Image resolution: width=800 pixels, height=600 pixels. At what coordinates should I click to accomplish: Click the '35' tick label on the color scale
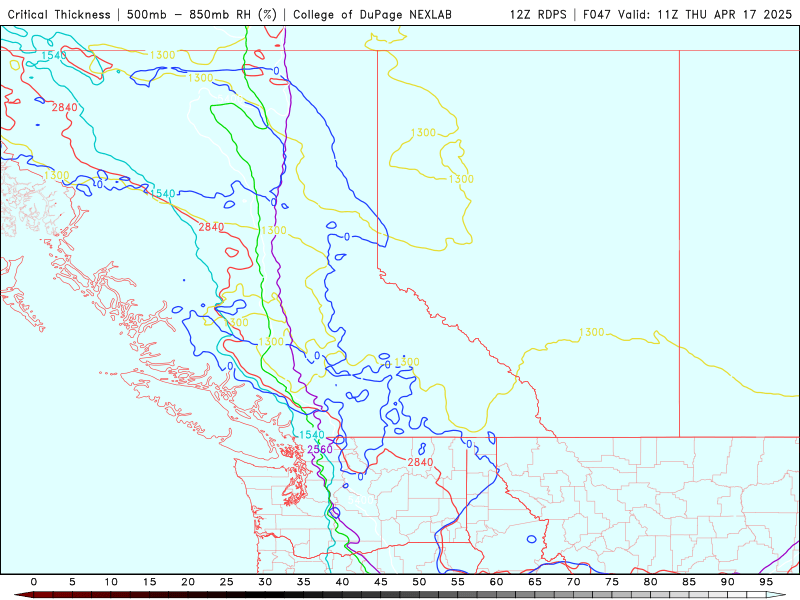coord(304,582)
